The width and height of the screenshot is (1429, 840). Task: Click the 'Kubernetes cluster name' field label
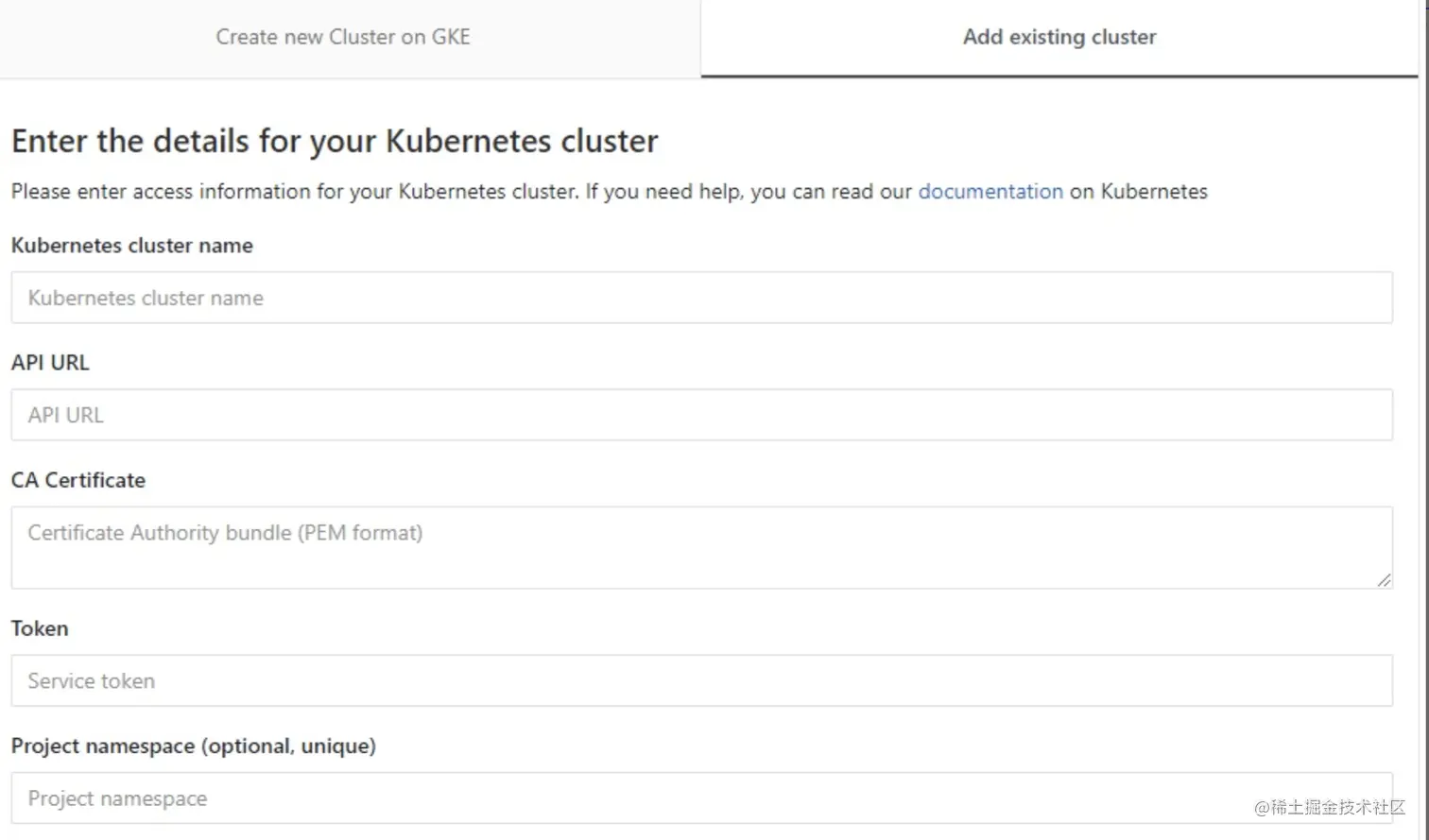131,246
